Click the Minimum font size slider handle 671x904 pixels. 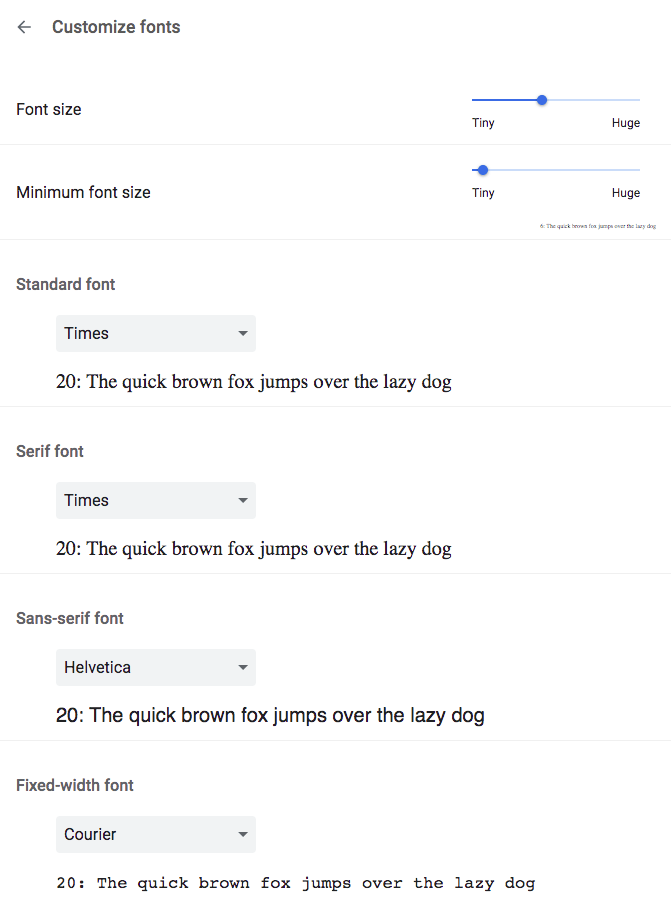pos(483,170)
